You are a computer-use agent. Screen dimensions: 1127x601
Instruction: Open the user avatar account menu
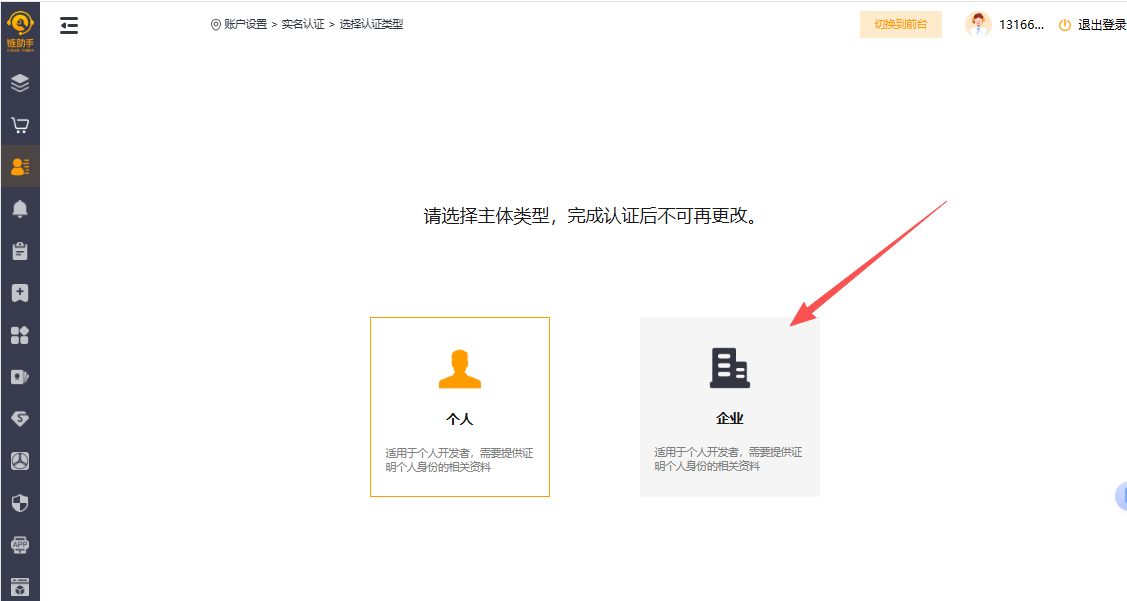[978, 25]
